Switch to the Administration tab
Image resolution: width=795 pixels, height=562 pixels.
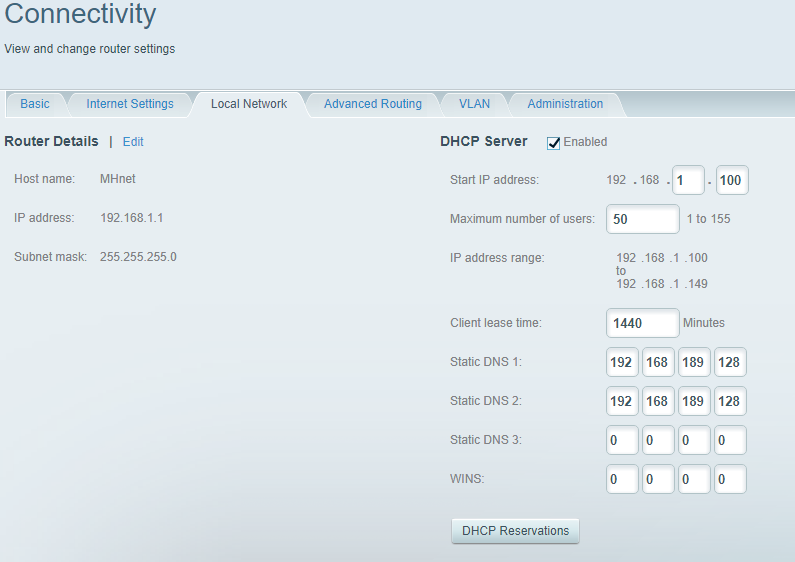[565, 104]
